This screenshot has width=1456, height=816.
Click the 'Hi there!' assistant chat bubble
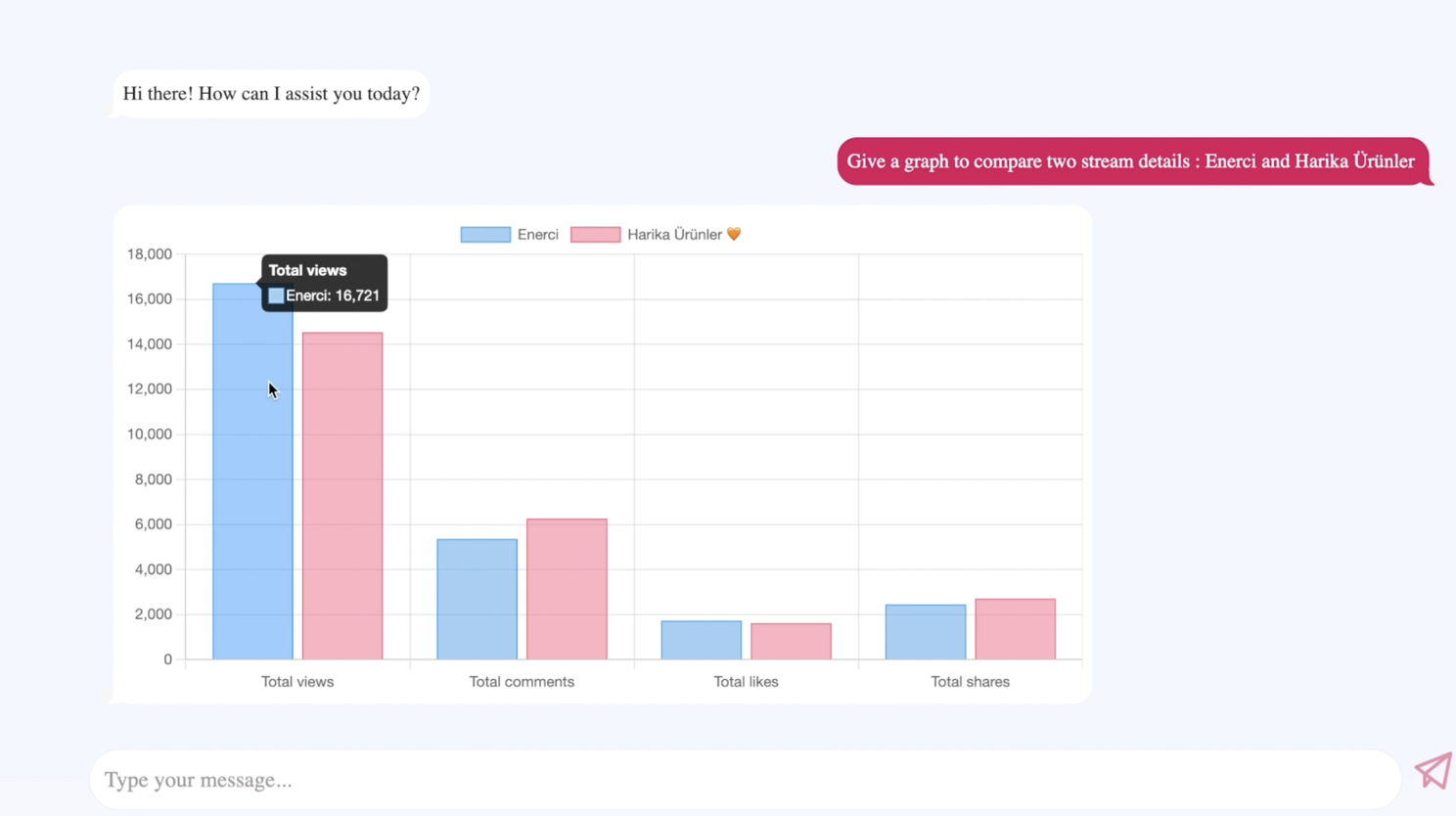(x=270, y=93)
